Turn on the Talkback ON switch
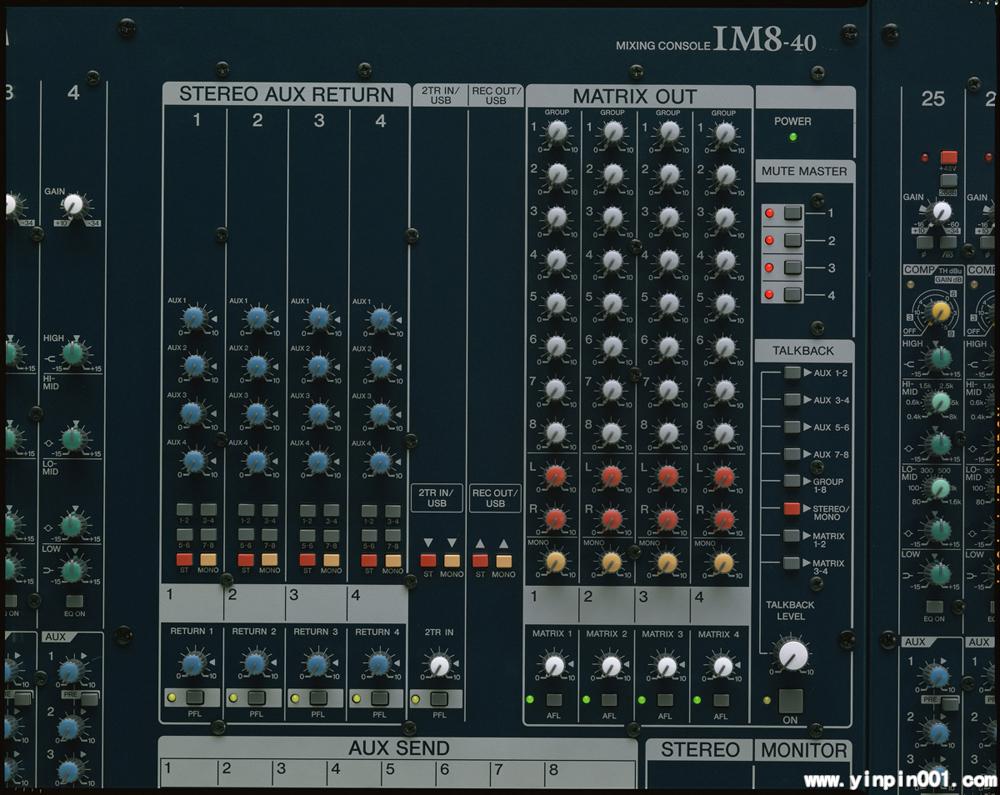The width and height of the screenshot is (1000, 795). point(791,700)
